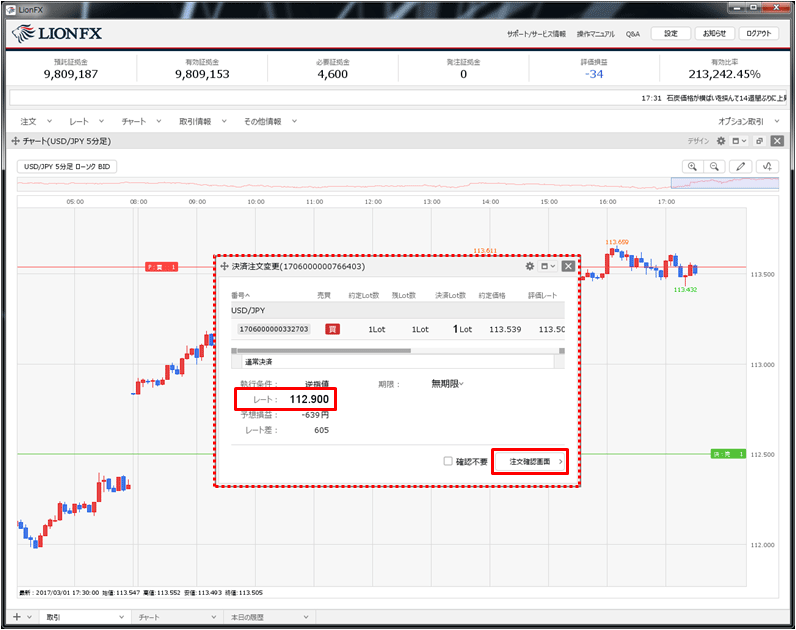Click the move handle of the chart panel

(15, 141)
